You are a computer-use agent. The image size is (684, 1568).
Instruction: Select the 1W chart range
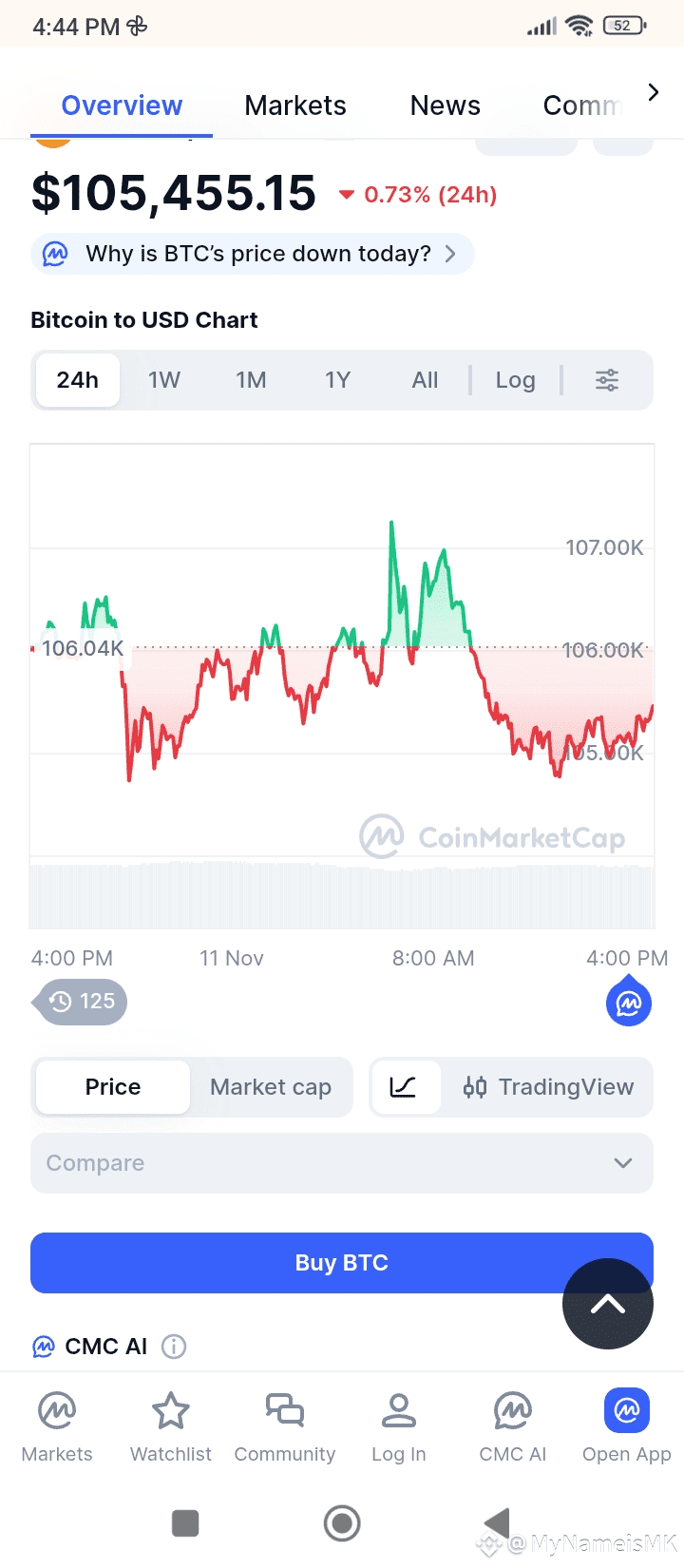tap(164, 380)
